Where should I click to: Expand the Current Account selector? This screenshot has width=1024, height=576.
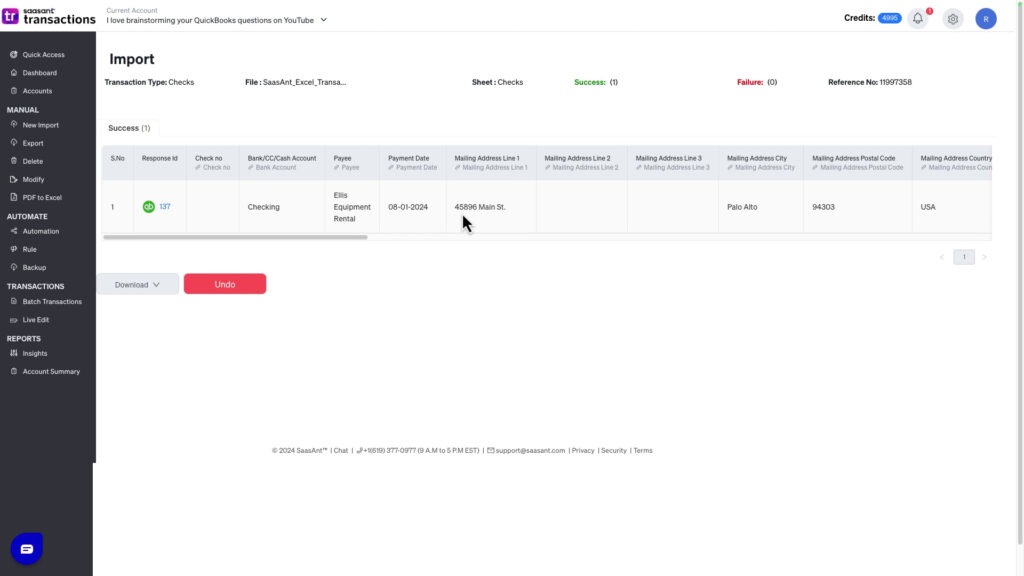pos(322,19)
